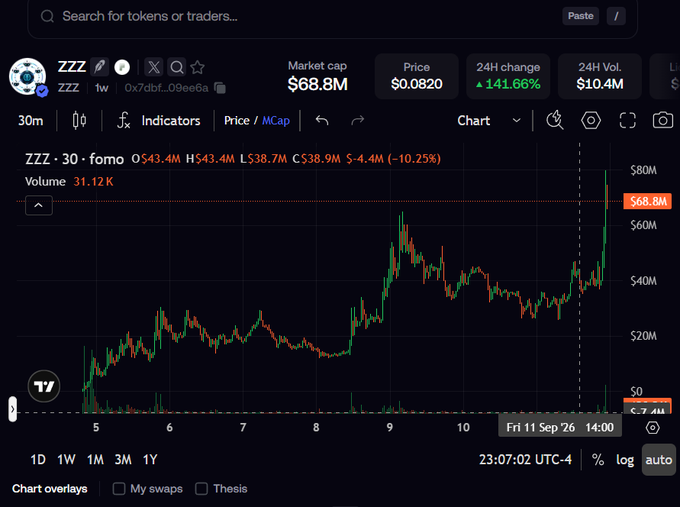
Task: Click the 24H change 141.66% card
Action: [508, 76]
